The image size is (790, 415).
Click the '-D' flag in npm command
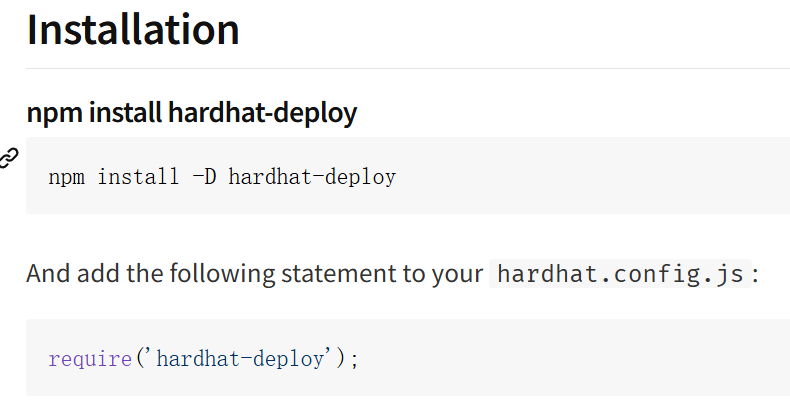click(204, 177)
